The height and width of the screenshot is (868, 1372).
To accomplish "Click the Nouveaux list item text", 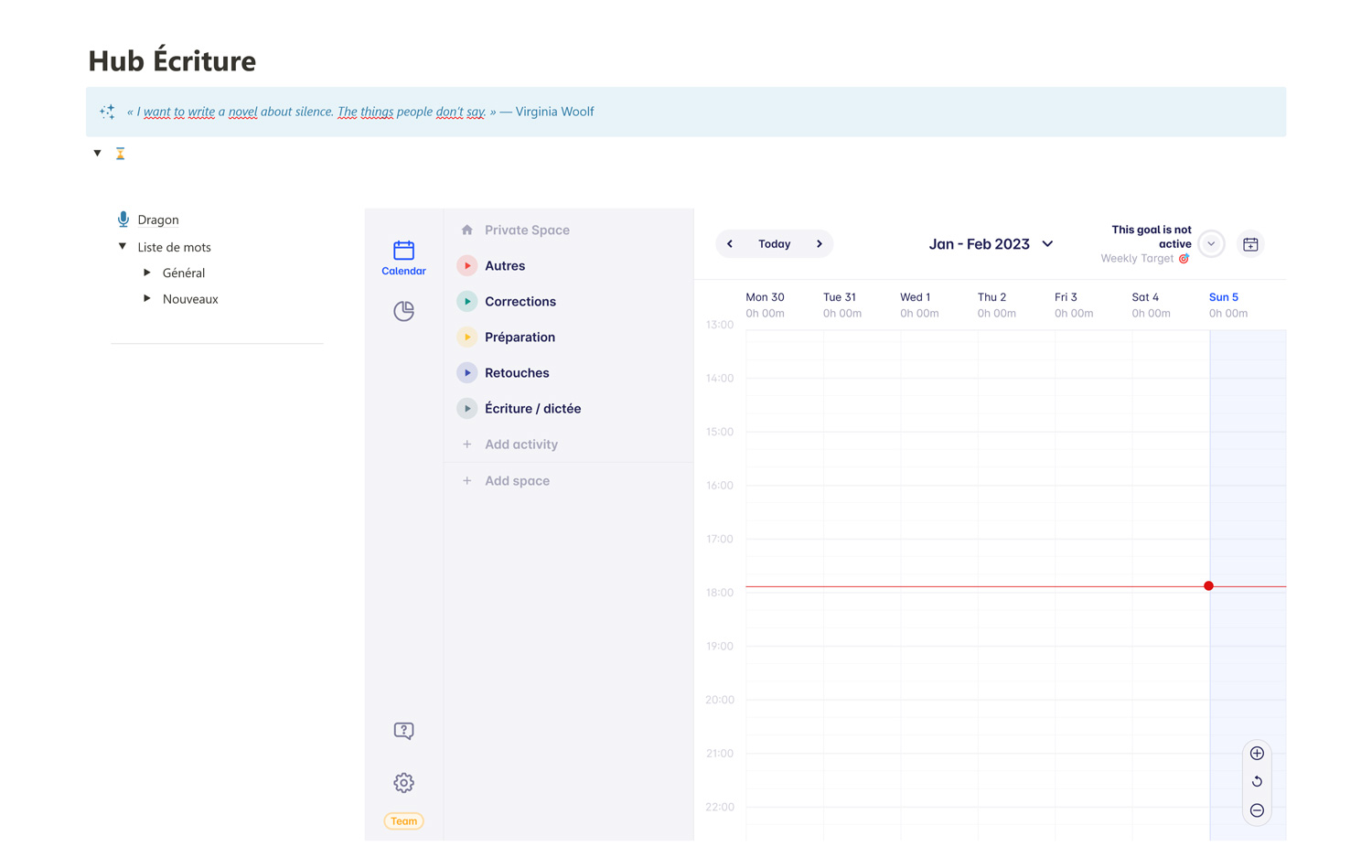I will point(190,299).
